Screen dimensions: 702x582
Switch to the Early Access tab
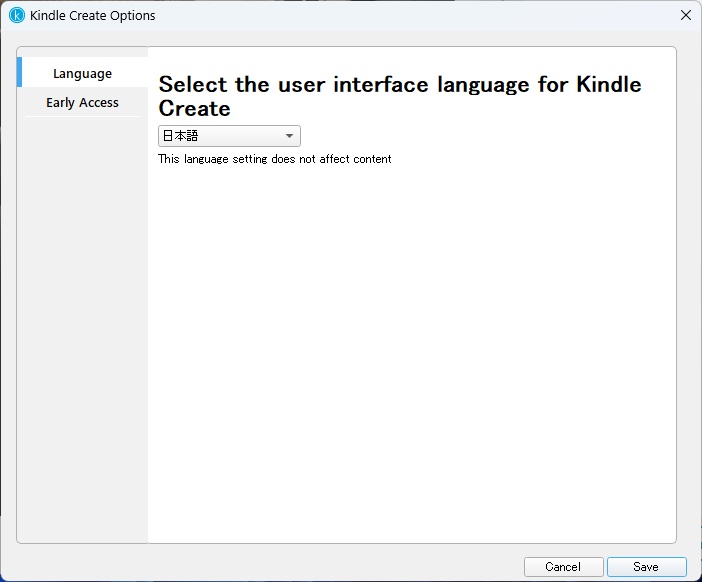click(x=83, y=103)
